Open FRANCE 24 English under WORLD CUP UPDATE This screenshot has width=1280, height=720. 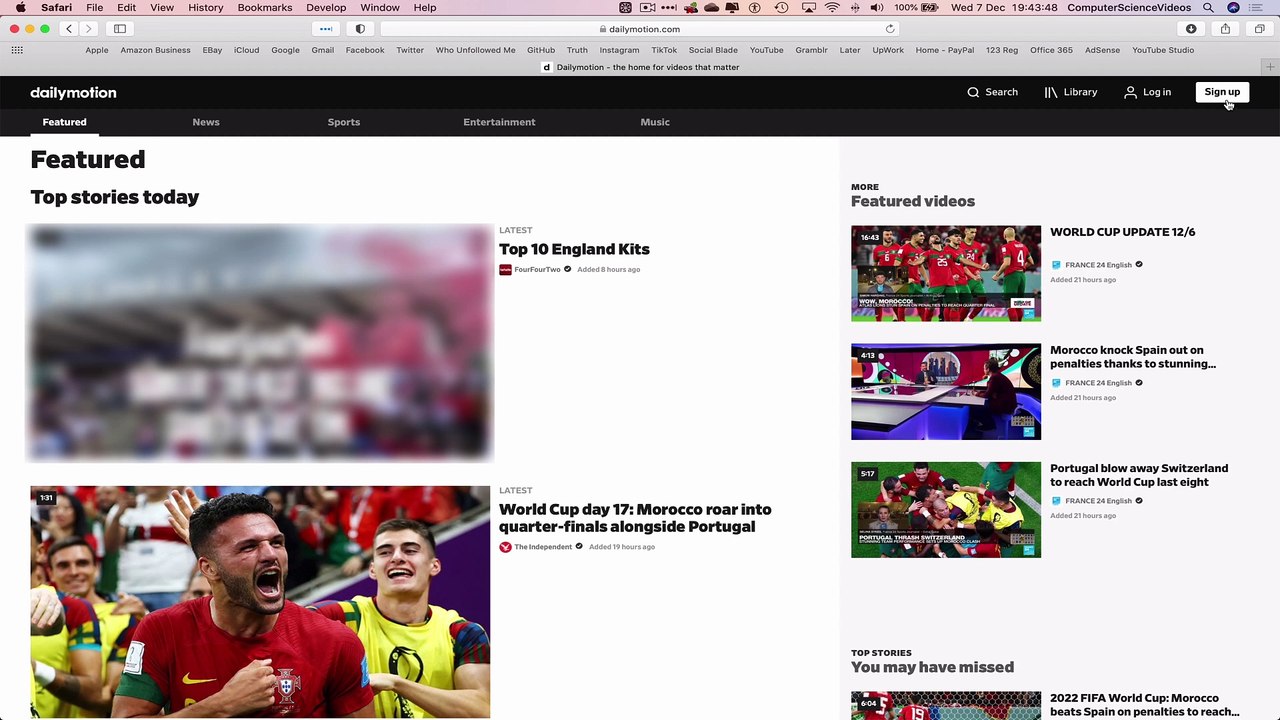[1098, 265]
